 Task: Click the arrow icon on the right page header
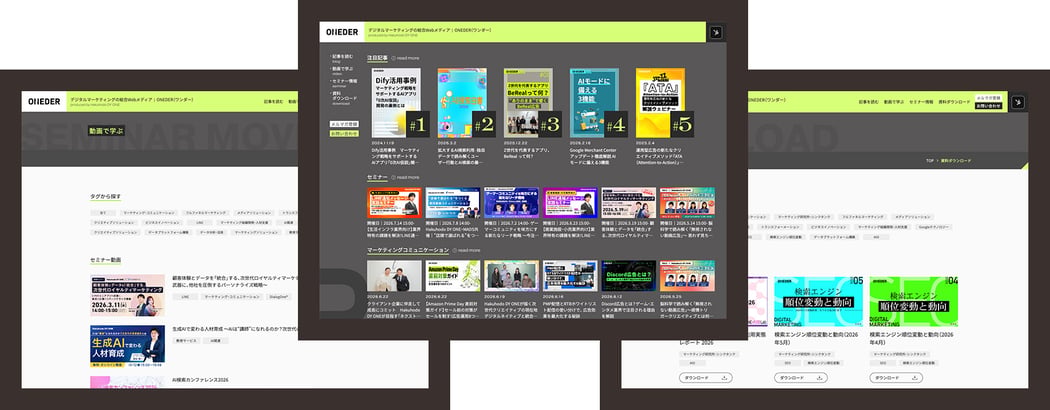[x=1018, y=102]
